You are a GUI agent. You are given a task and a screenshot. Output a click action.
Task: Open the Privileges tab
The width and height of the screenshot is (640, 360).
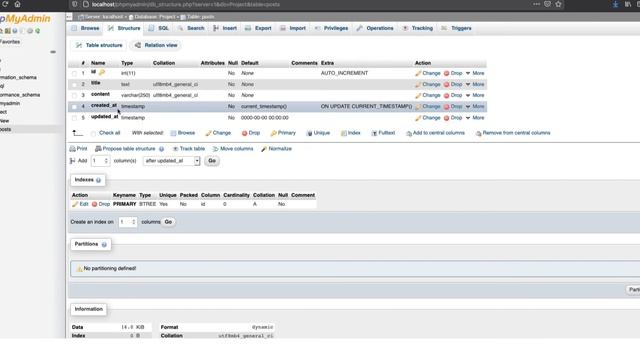click(331, 28)
